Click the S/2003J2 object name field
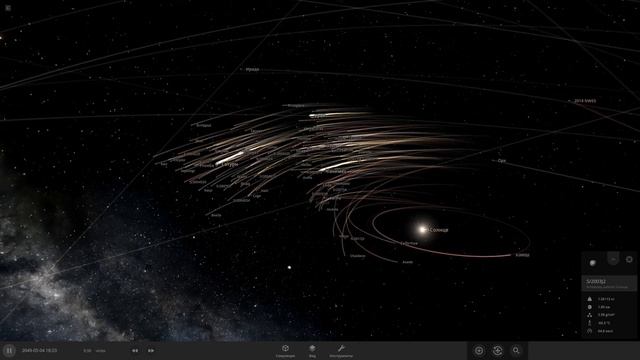The image size is (640, 360). (x=609, y=283)
